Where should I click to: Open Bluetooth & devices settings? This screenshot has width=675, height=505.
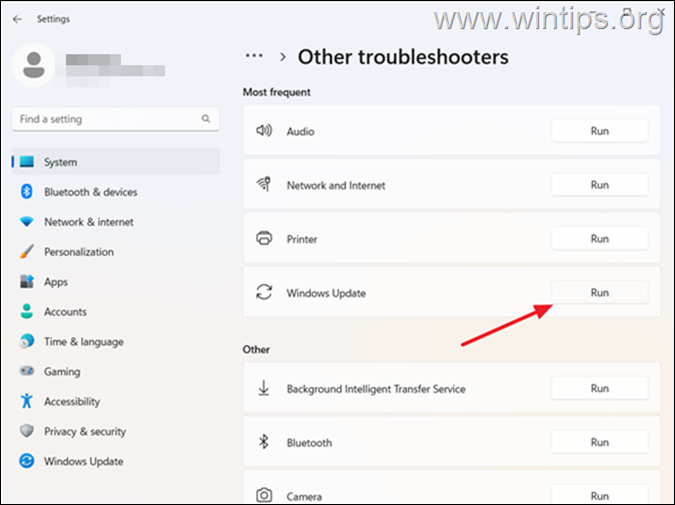[116, 192]
